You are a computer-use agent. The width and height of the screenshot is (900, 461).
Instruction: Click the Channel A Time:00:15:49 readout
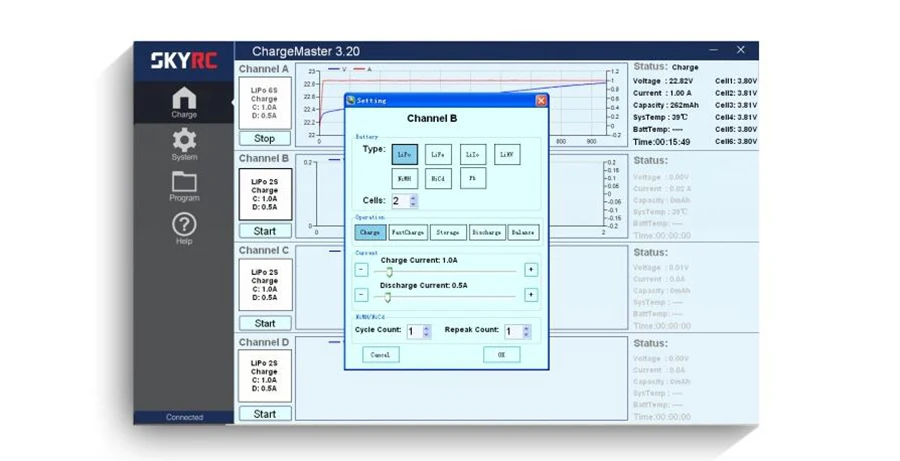pyautogui.click(x=662, y=142)
